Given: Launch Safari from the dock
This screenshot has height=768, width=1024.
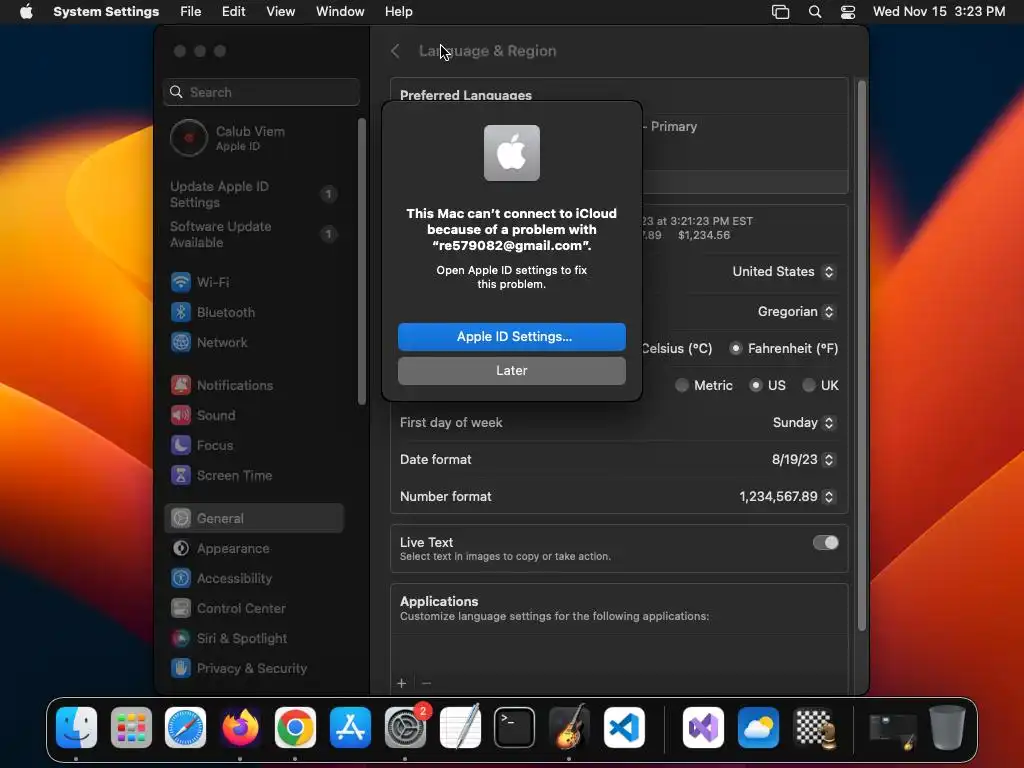Looking at the screenshot, I should tap(185, 727).
